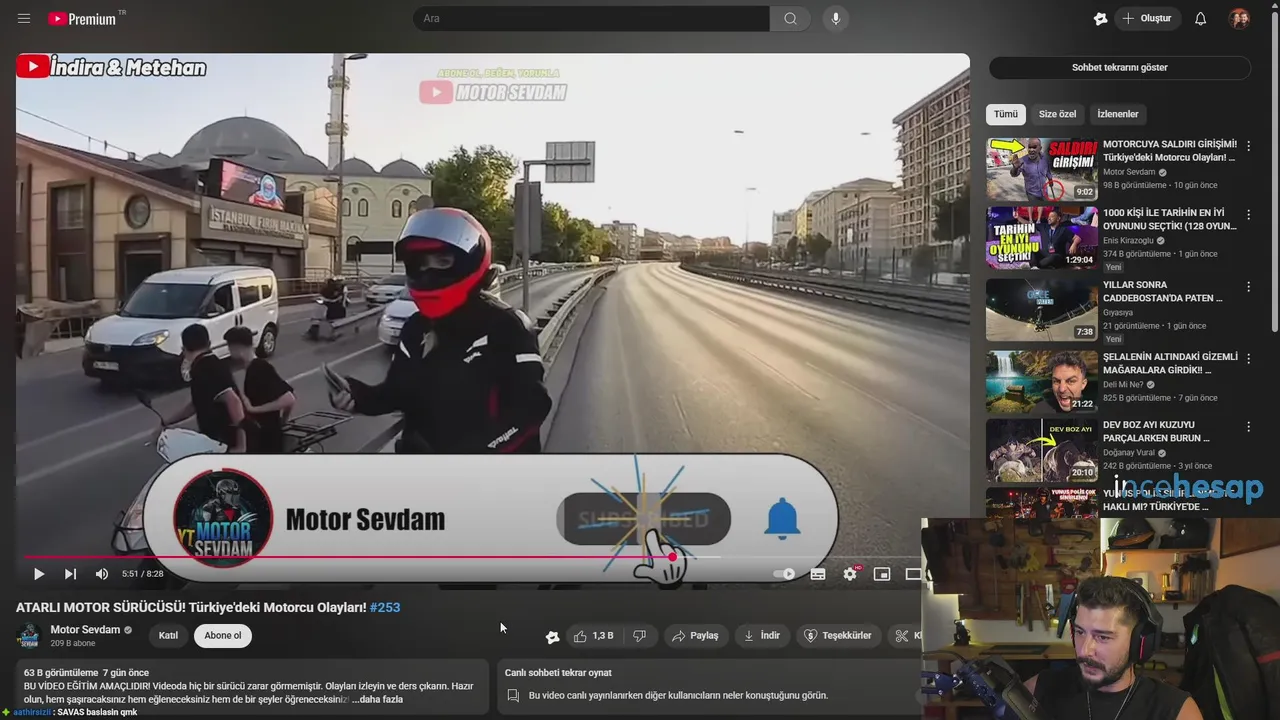Click Canlı sohbeti tekrar oynat heading
Viewport: 1280px width, 720px height.
tap(558, 673)
